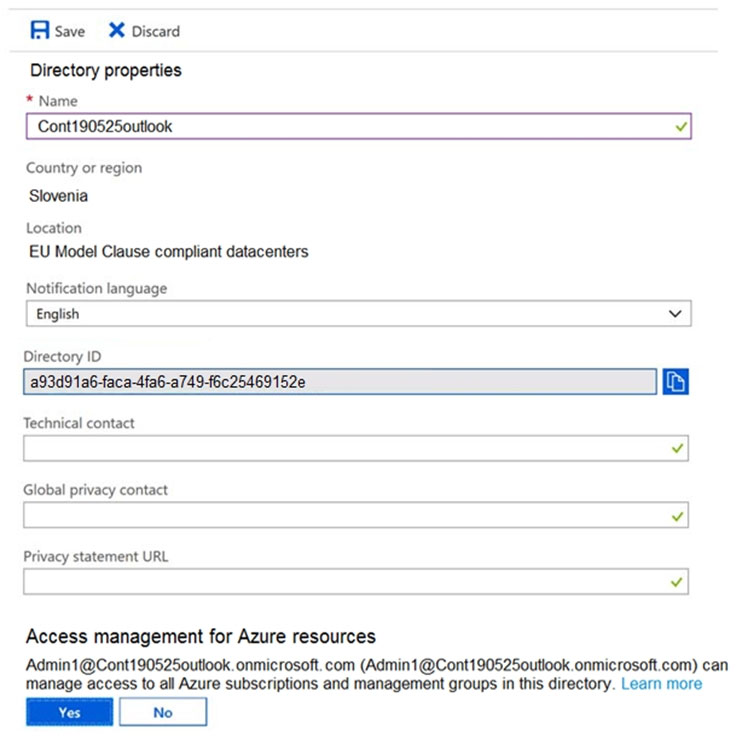Image resolution: width=742 pixels, height=736 pixels.
Task: Click the green checkmark in Name field
Action: [x=680, y=127]
